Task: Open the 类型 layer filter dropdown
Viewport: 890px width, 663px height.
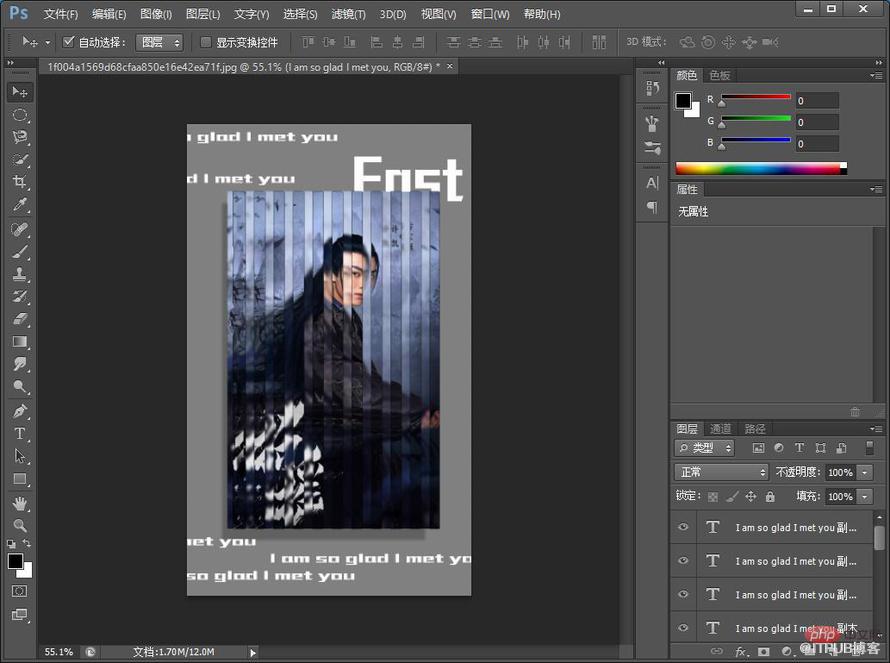Action: pyautogui.click(x=704, y=448)
